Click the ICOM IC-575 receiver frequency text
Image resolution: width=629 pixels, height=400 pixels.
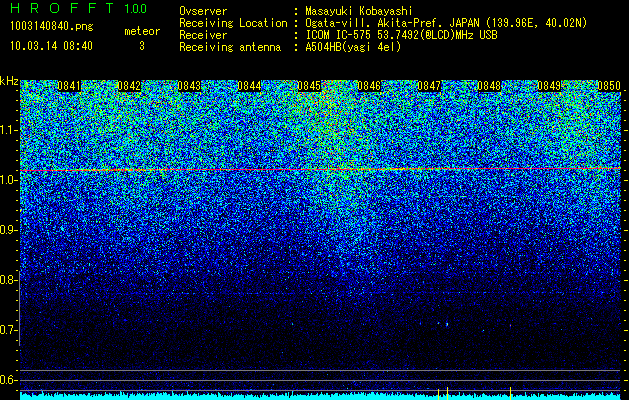pyautogui.click(x=401, y=35)
